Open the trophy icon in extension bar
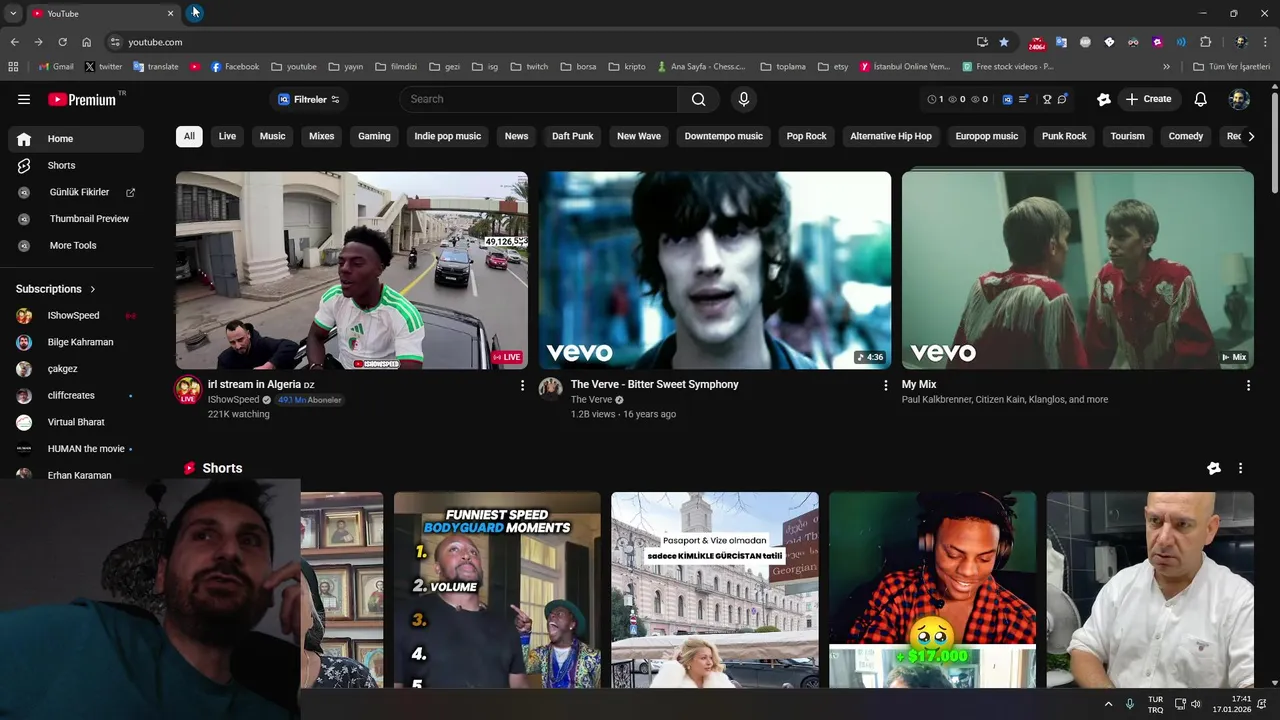Viewport: 1280px width, 720px height. (x=1047, y=99)
